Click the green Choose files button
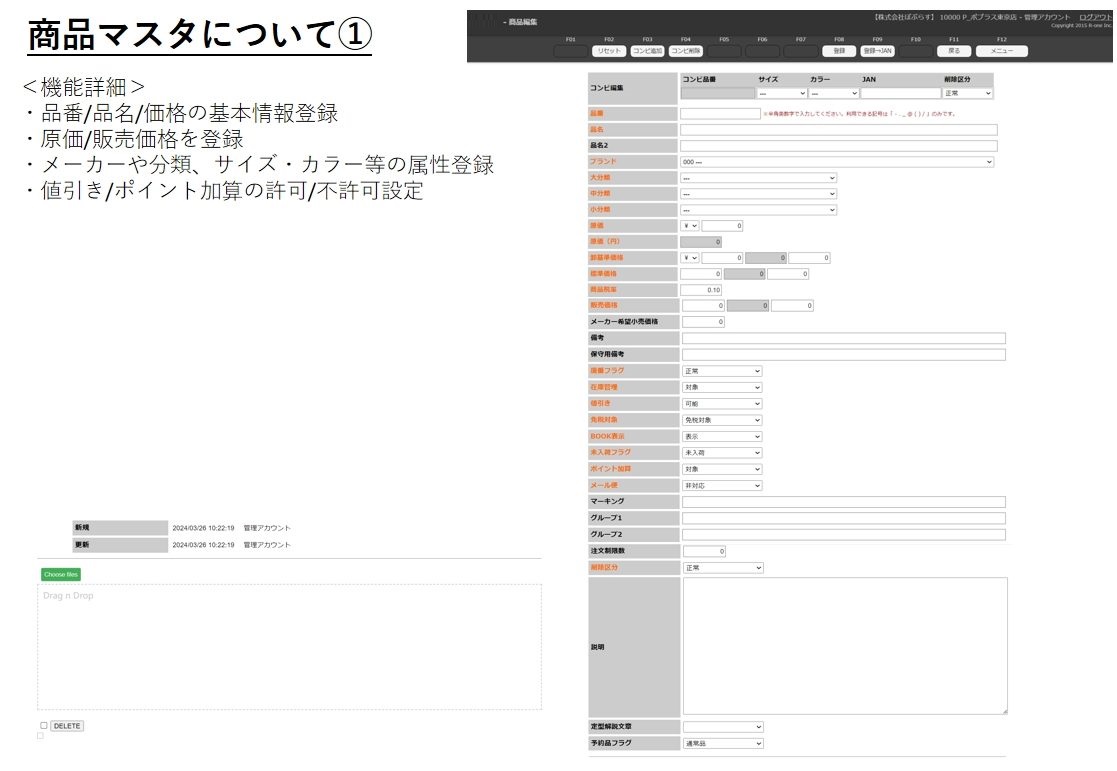1117x771 pixels. 61,575
